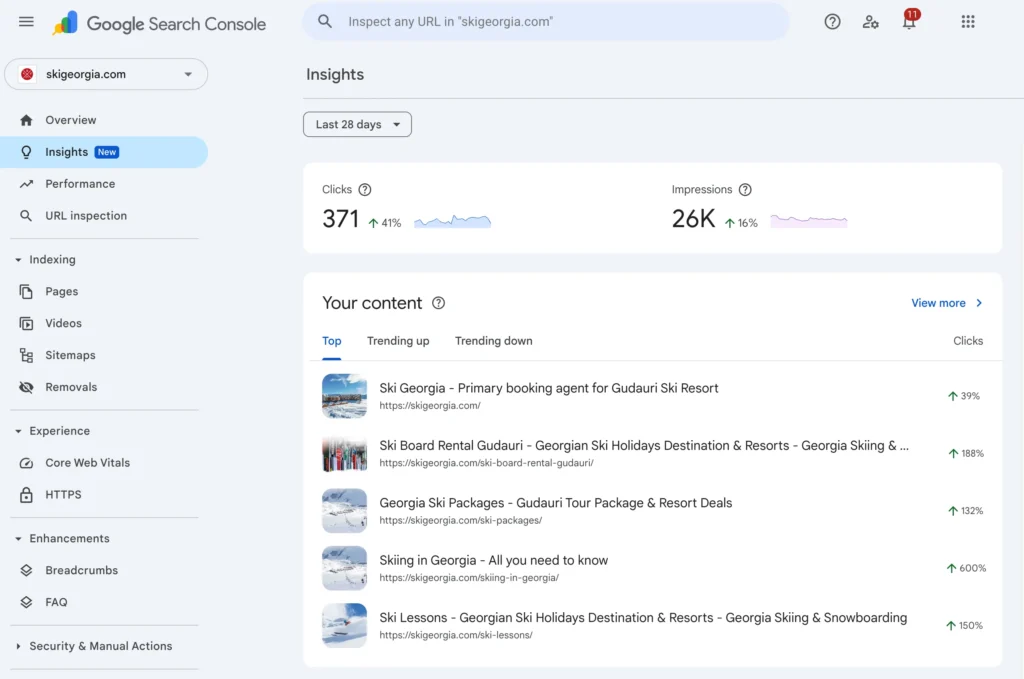Open the Google apps grid
Screen dimensions: 1024x679
tap(967, 21)
